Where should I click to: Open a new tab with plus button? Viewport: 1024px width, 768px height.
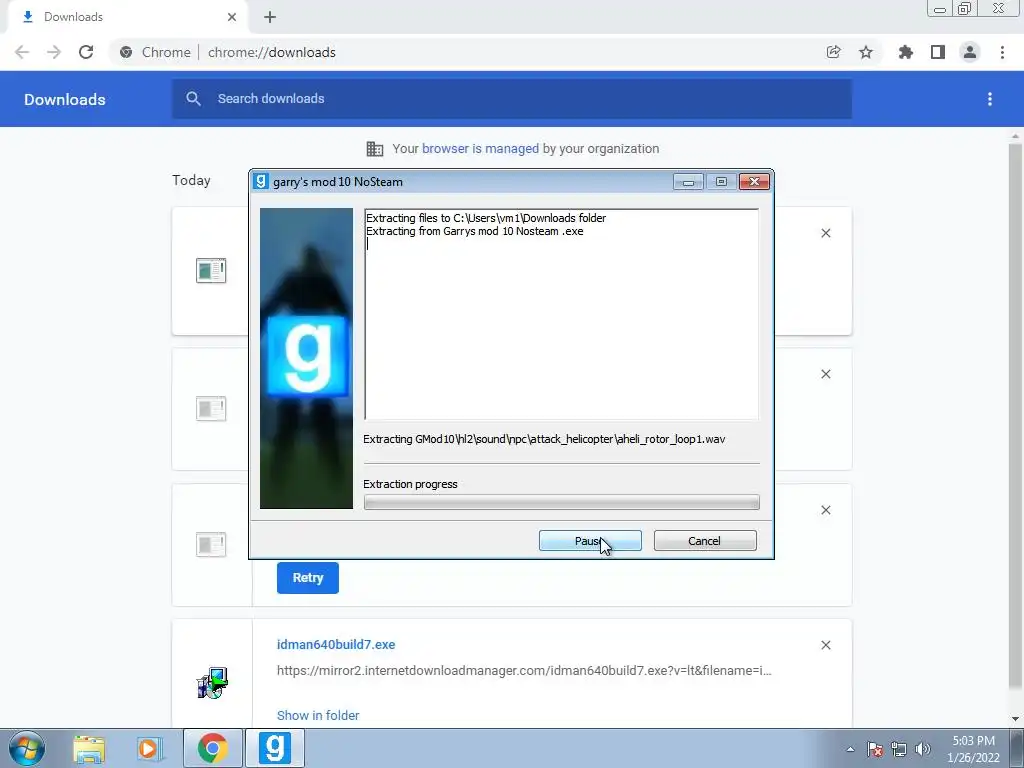coord(270,17)
